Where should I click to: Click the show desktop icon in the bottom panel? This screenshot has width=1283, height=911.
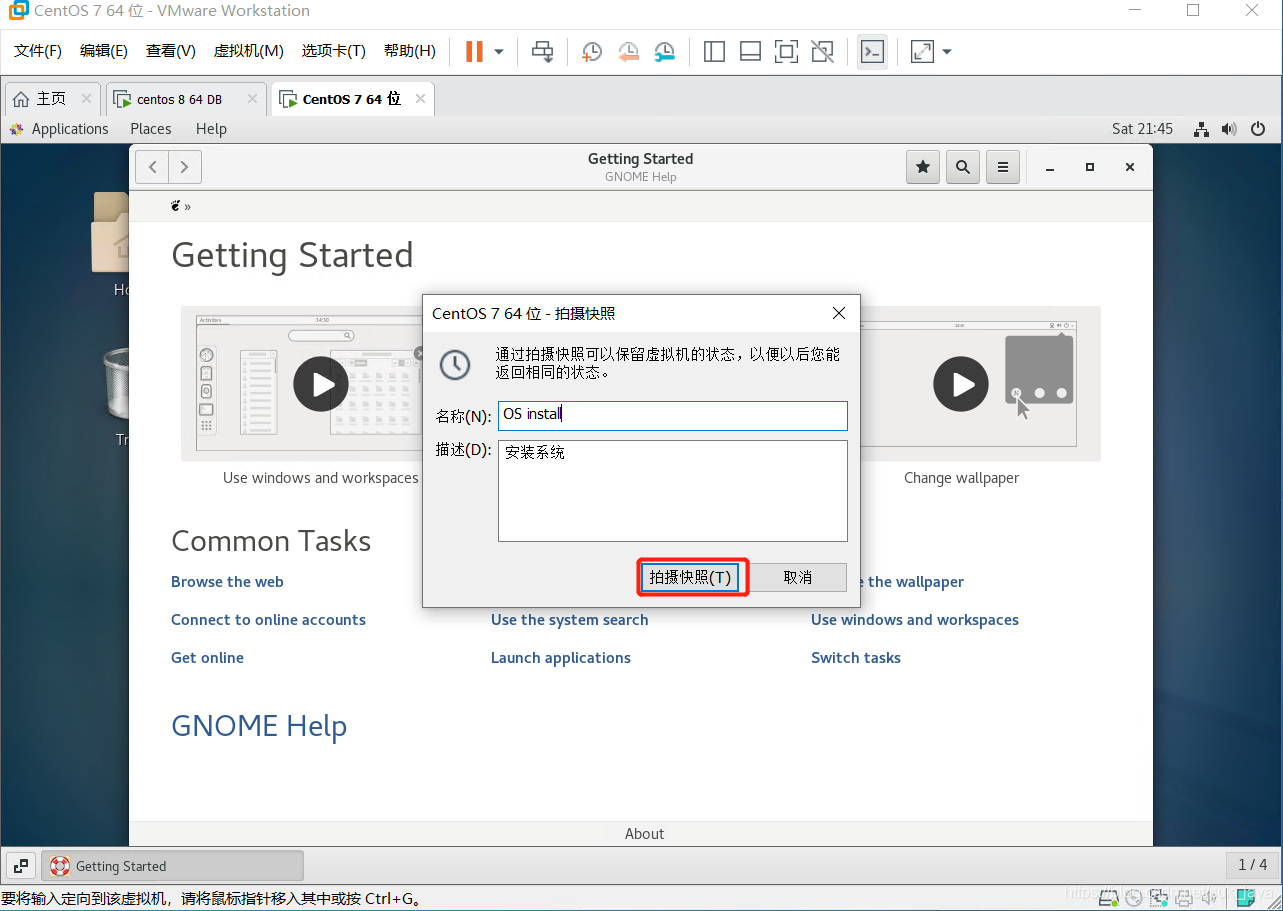tap(22, 866)
